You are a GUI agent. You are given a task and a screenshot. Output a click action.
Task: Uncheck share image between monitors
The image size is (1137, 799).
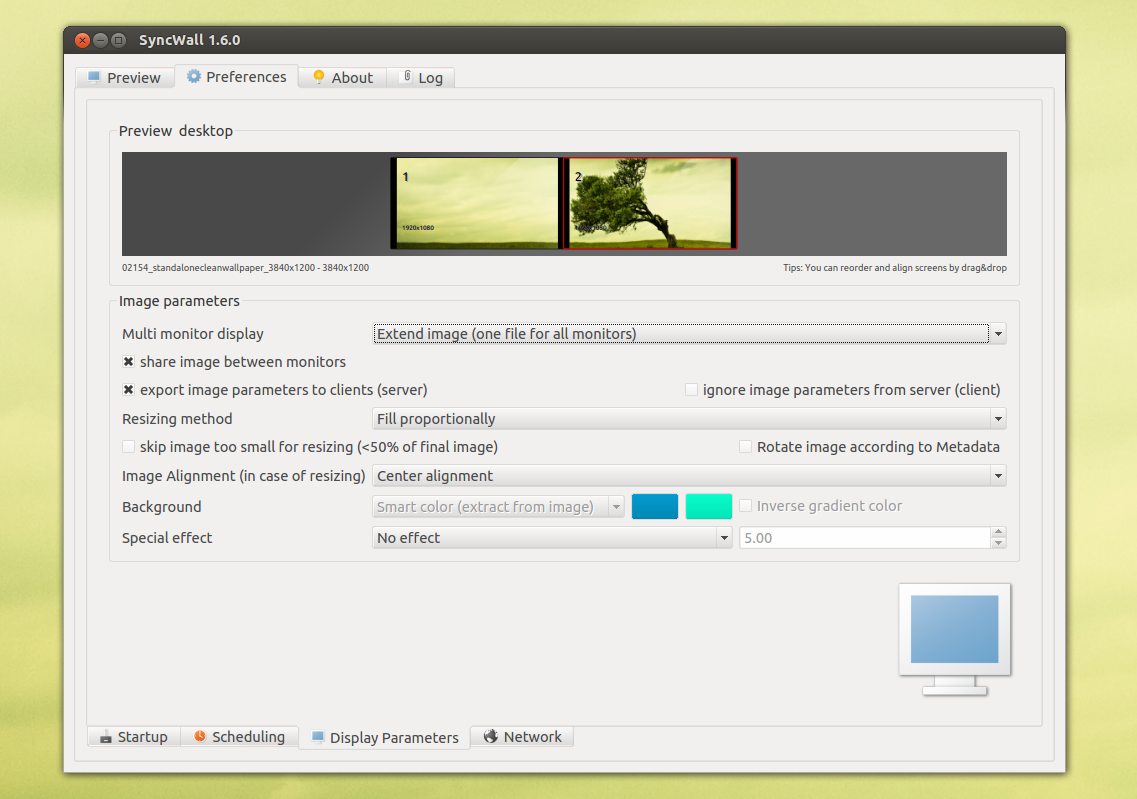pyautogui.click(x=129, y=362)
